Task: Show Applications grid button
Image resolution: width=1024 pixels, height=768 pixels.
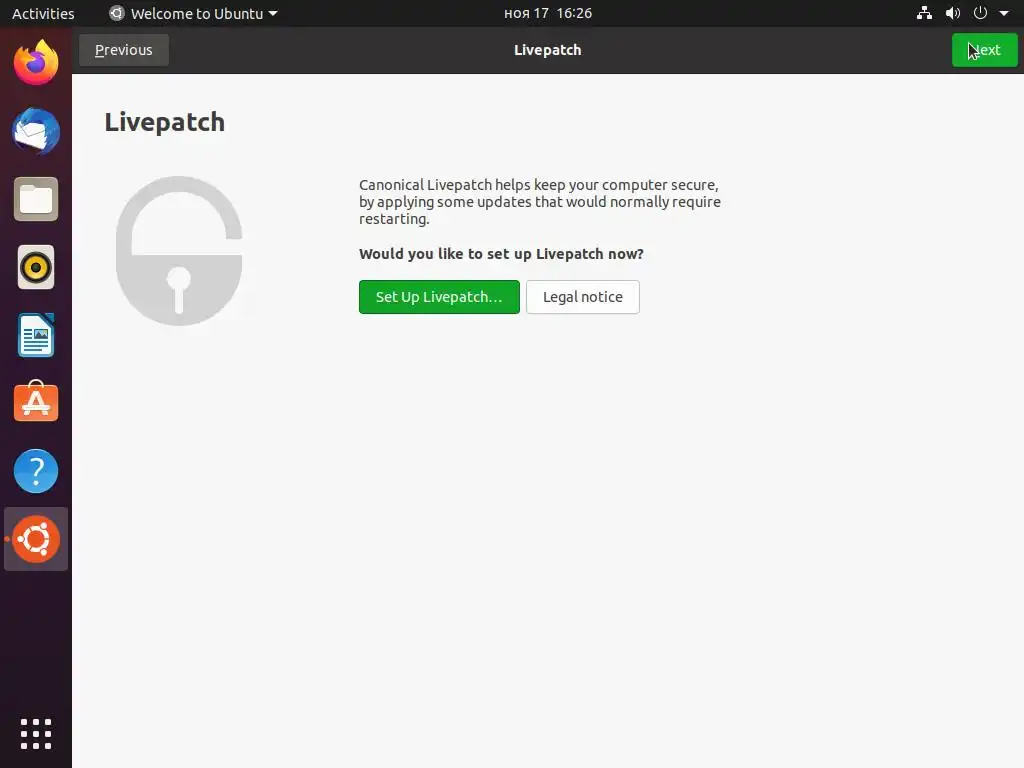Action: [x=36, y=734]
